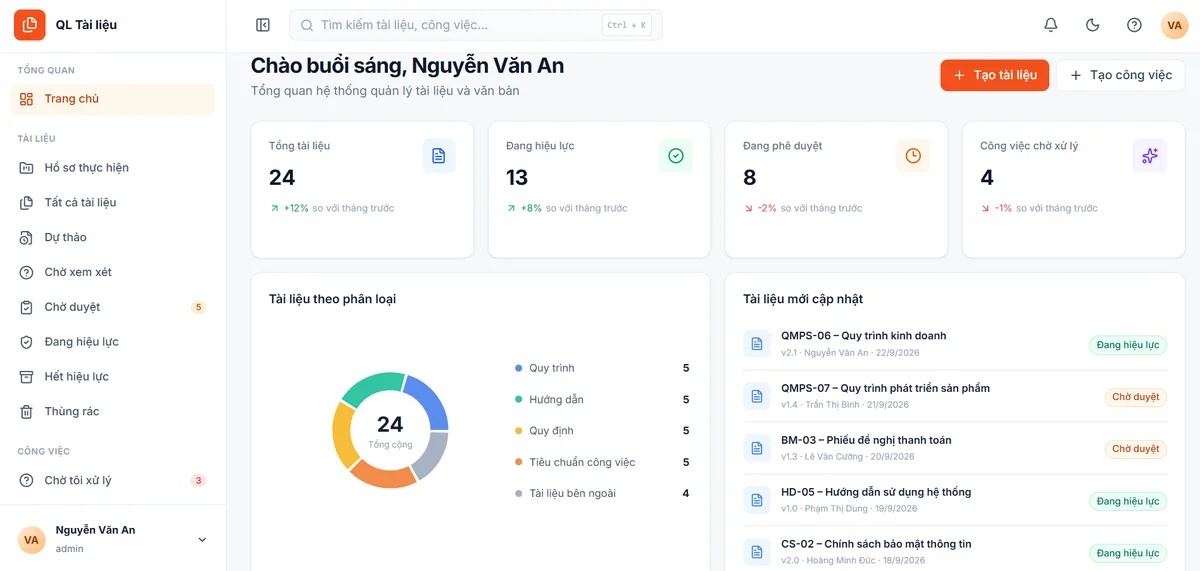Select Chờ xem xét in sidebar
The height and width of the screenshot is (571, 1200).
(x=113, y=273)
